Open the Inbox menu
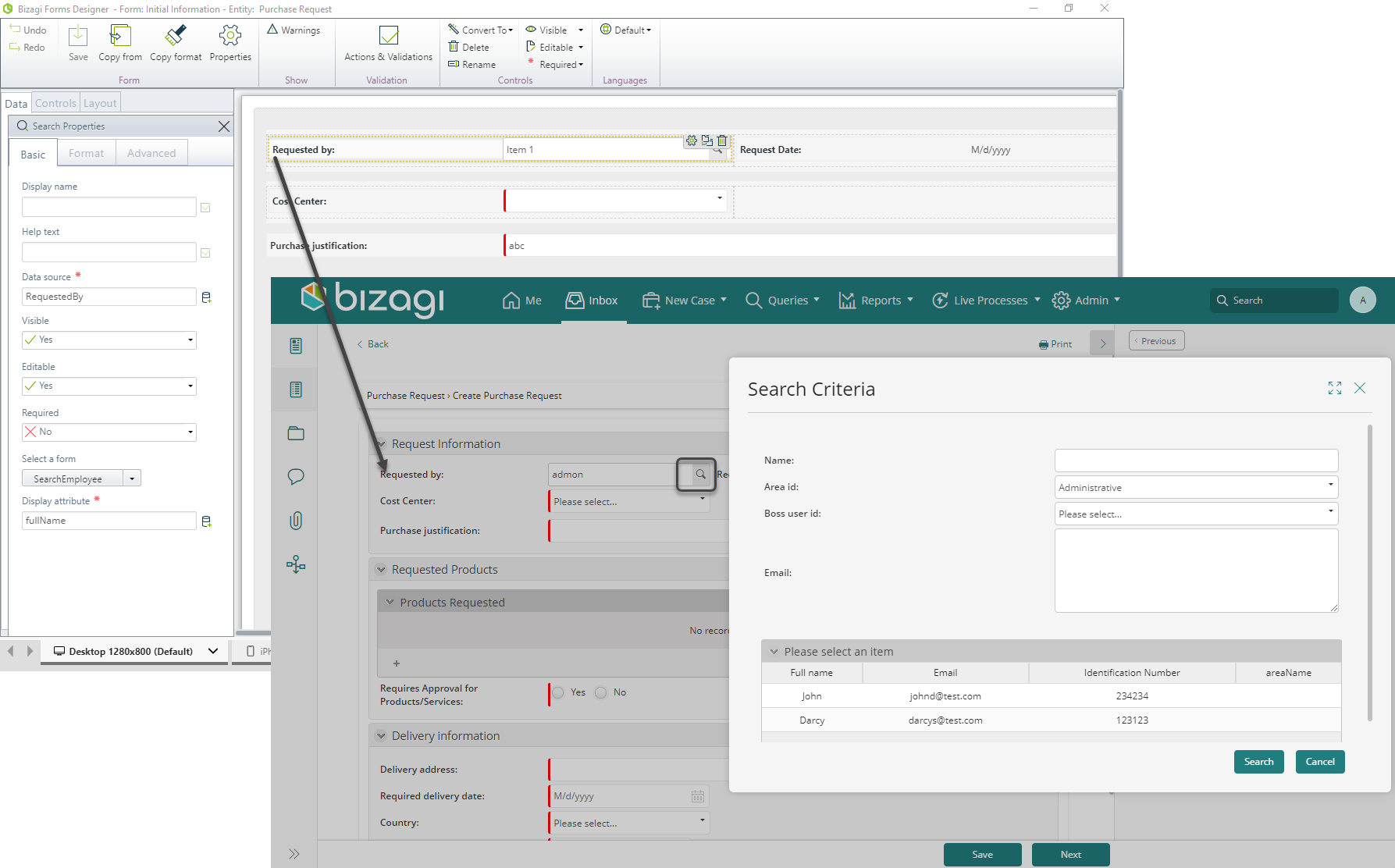Viewport: 1395px width, 868px height. click(x=592, y=301)
